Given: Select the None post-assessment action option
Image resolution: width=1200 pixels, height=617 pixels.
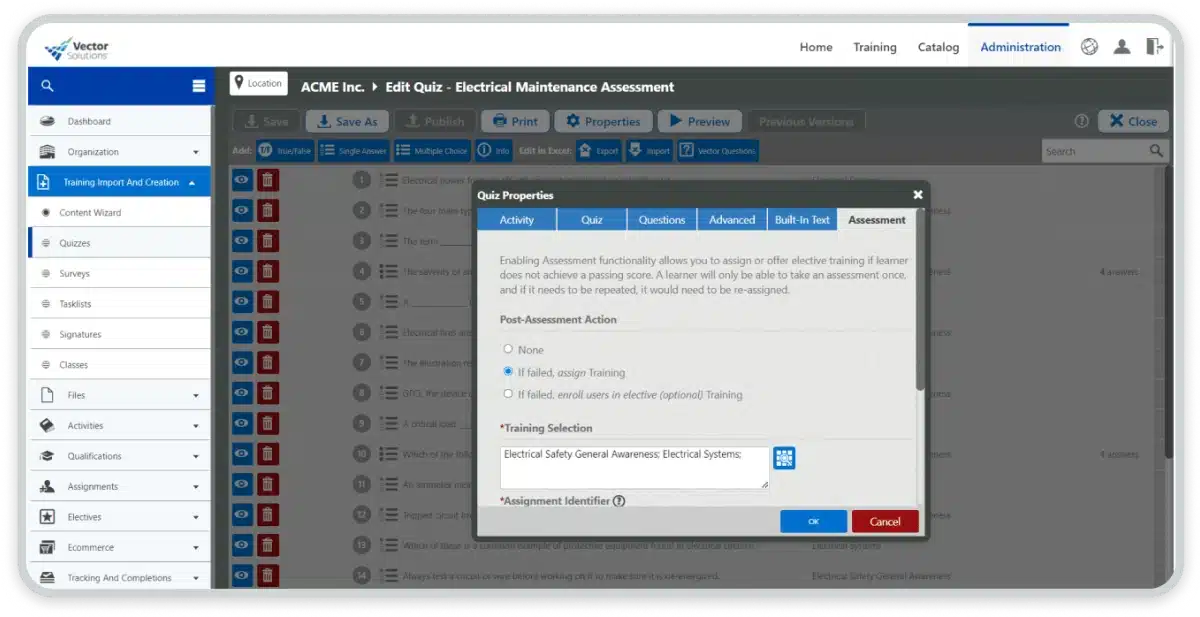Looking at the screenshot, I should (508, 349).
